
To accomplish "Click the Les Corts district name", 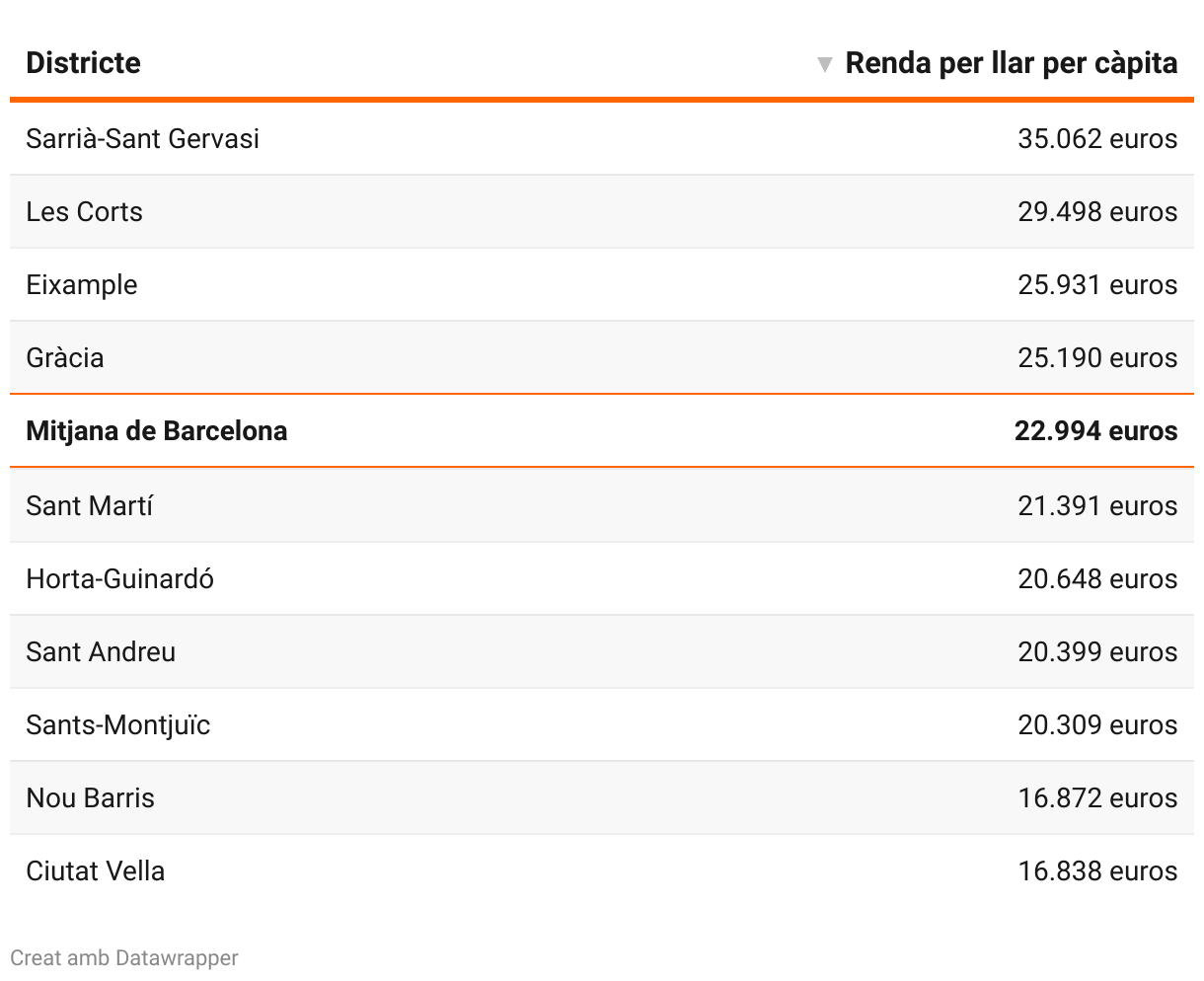I will tap(84, 211).
